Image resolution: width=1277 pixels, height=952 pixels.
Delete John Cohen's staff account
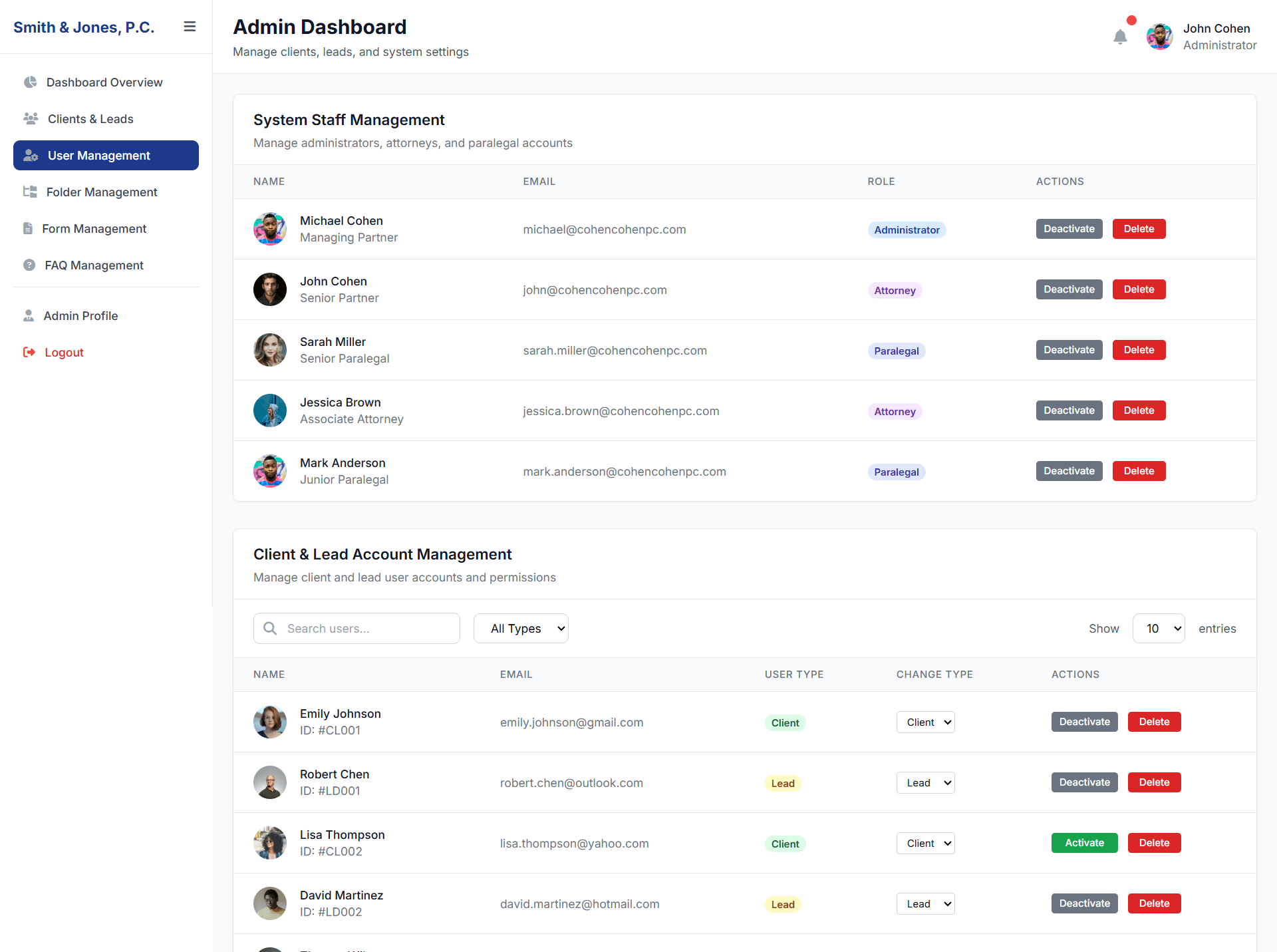click(1139, 289)
